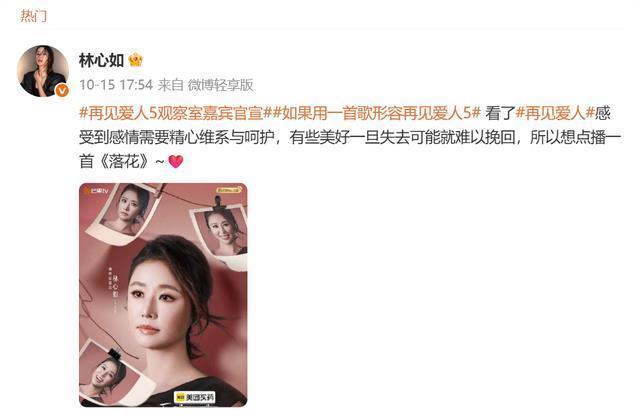Click the yellow badge at poster top-right

(x=229, y=190)
